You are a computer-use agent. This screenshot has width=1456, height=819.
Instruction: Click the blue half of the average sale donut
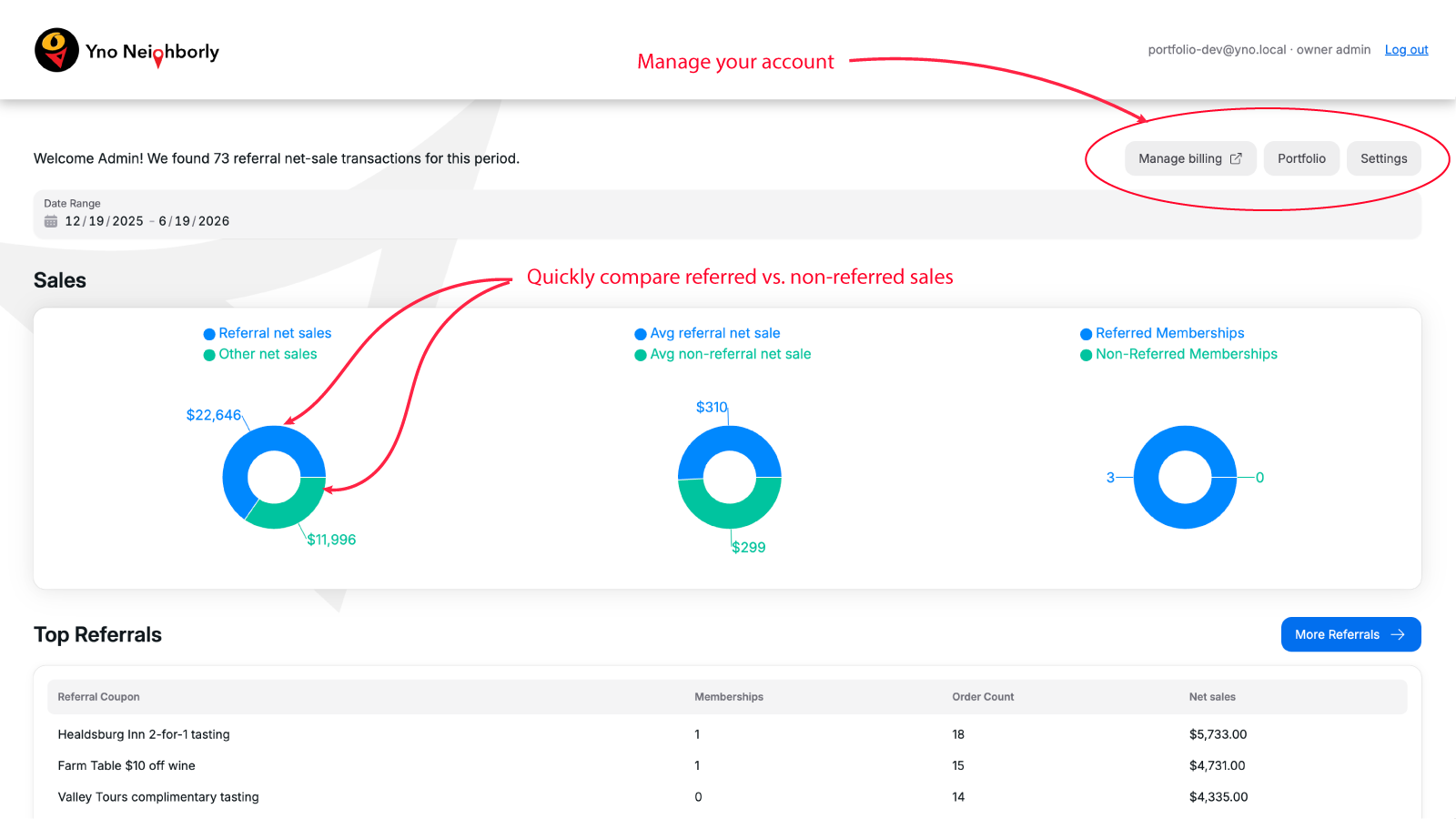730,439
